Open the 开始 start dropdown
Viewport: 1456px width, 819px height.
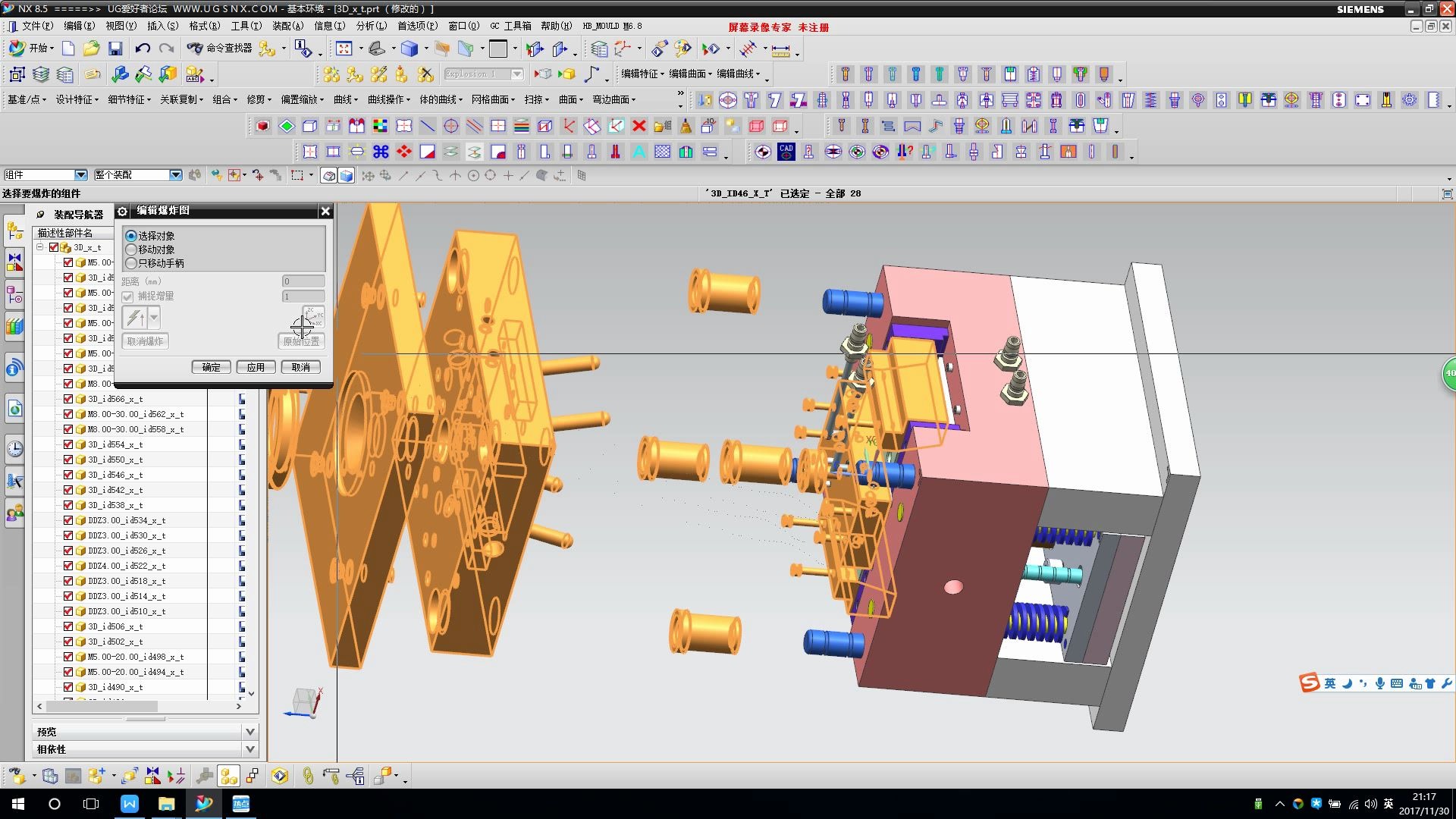tap(31, 49)
